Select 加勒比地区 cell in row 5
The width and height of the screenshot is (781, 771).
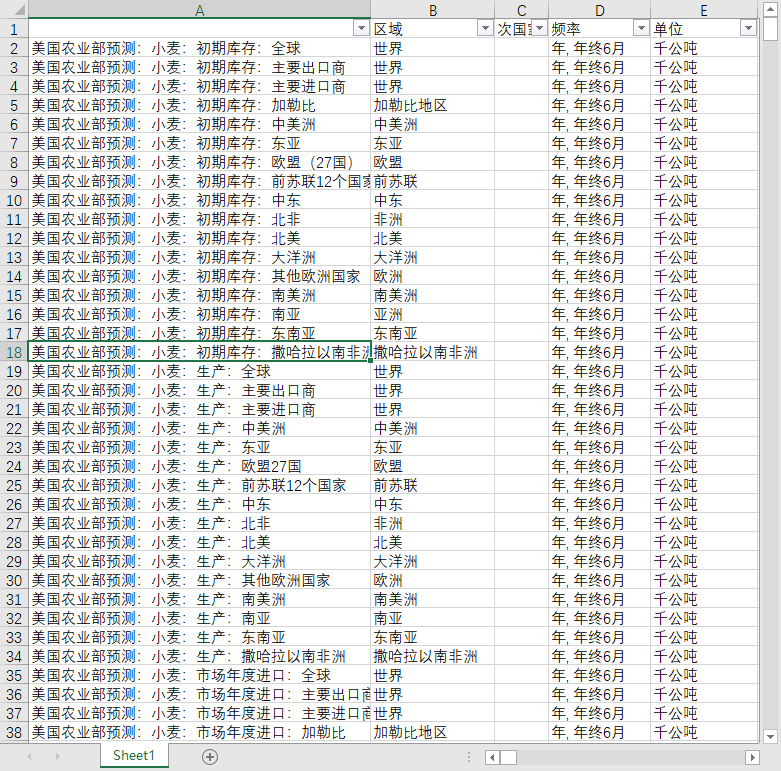point(433,105)
